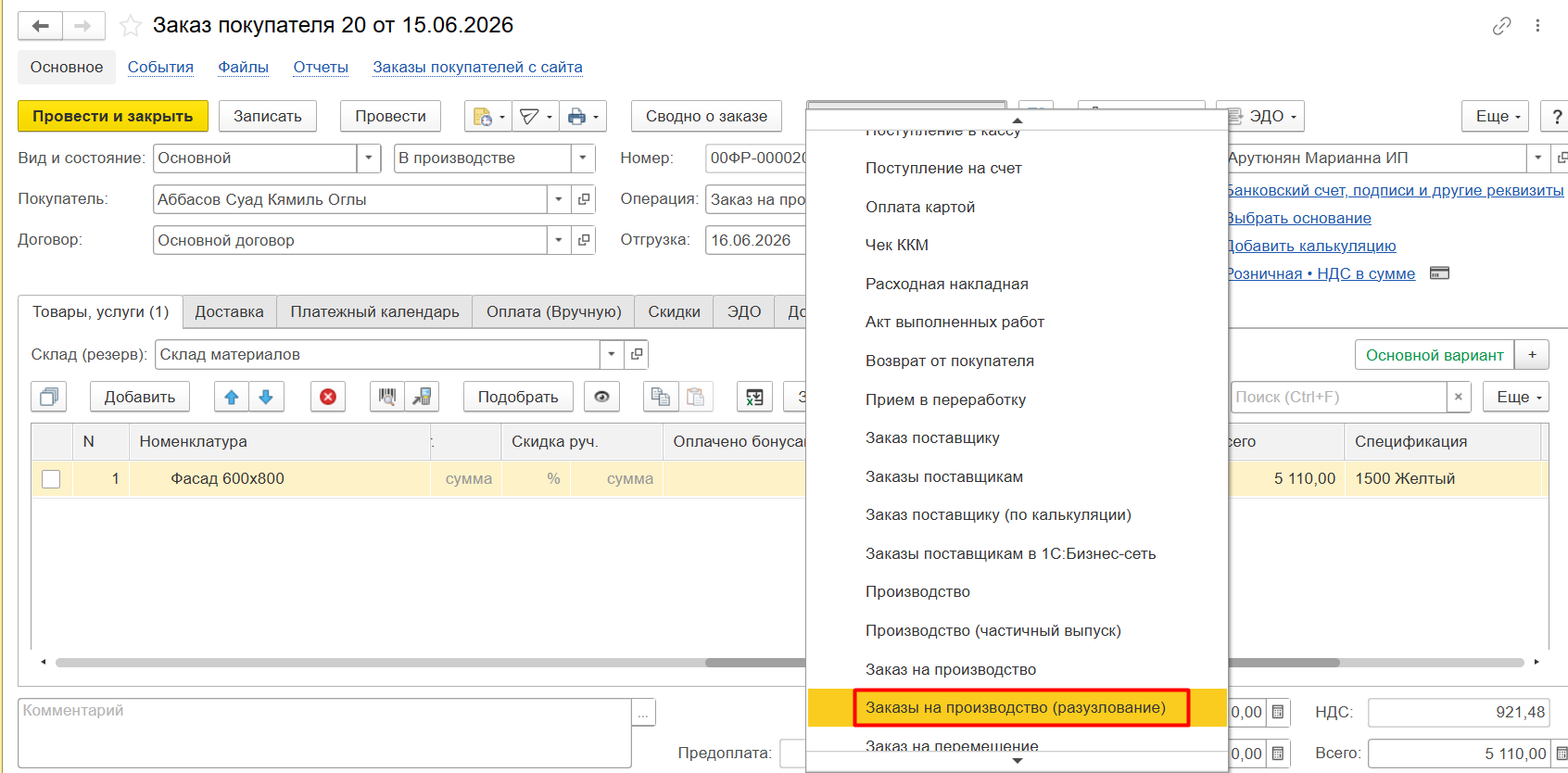1568x773 pixels.
Task: Open the table Еще dropdown near search
Action: pyautogui.click(x=1516, y=397)
